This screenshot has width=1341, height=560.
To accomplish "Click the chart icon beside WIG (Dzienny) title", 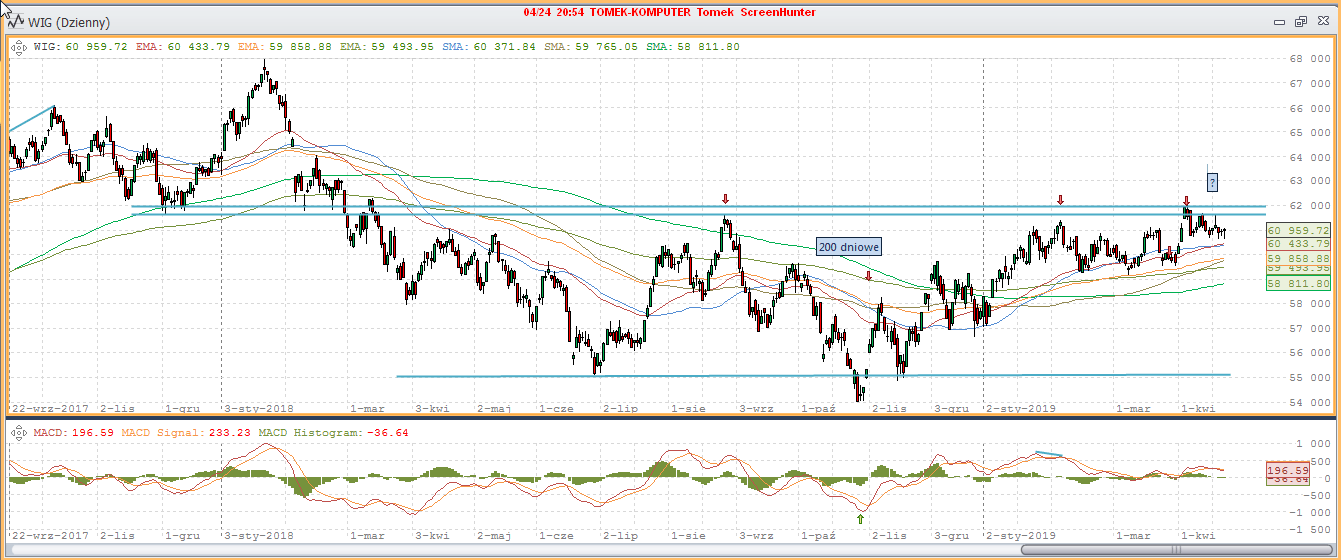I will (x=17, y=21).
